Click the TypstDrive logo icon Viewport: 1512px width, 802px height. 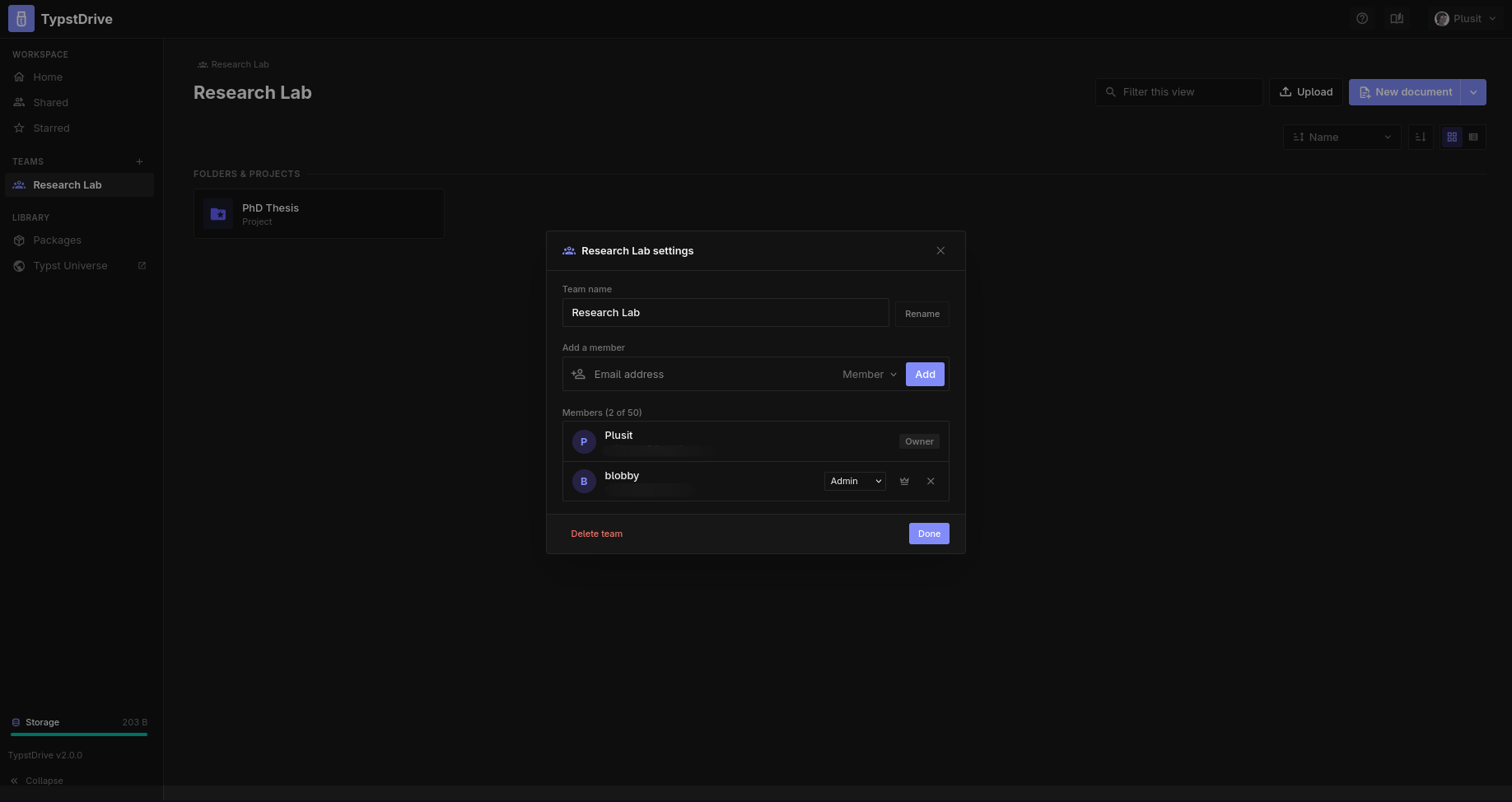point(21,18)
